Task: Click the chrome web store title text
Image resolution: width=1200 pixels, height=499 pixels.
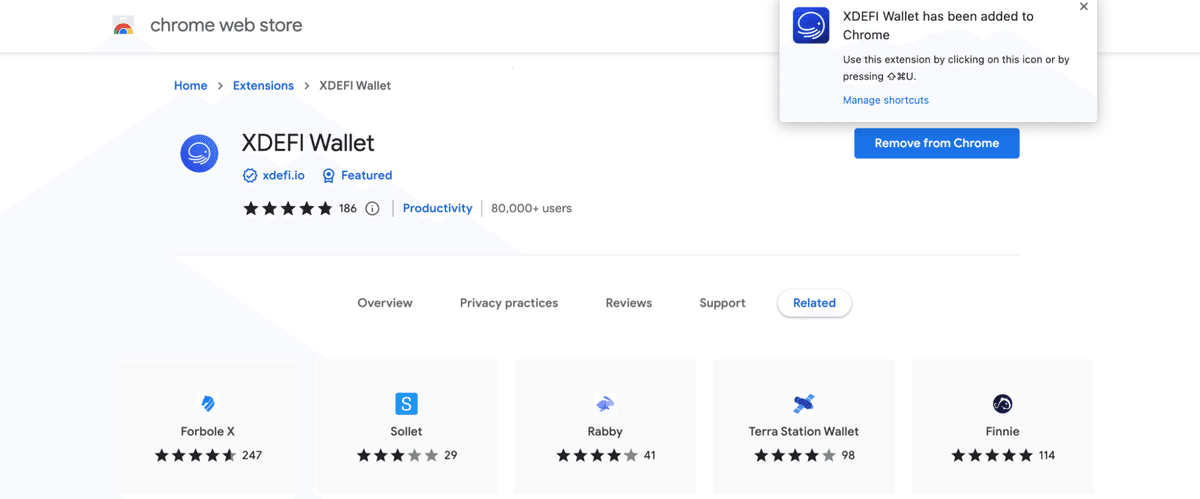Action: [x=226, y=25]
